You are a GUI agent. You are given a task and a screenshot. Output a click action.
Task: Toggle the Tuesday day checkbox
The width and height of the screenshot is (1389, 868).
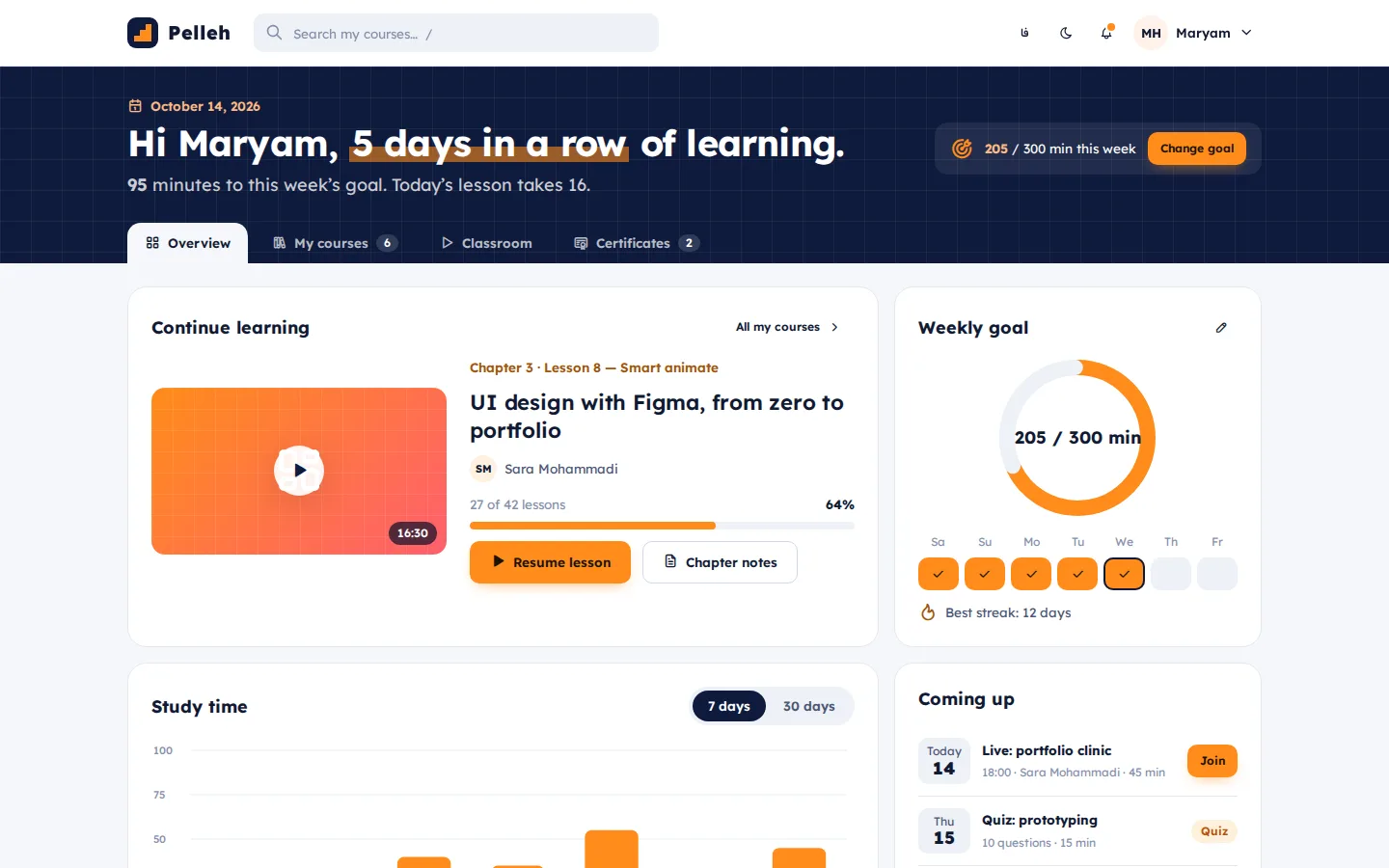[x=1077, y=574]
